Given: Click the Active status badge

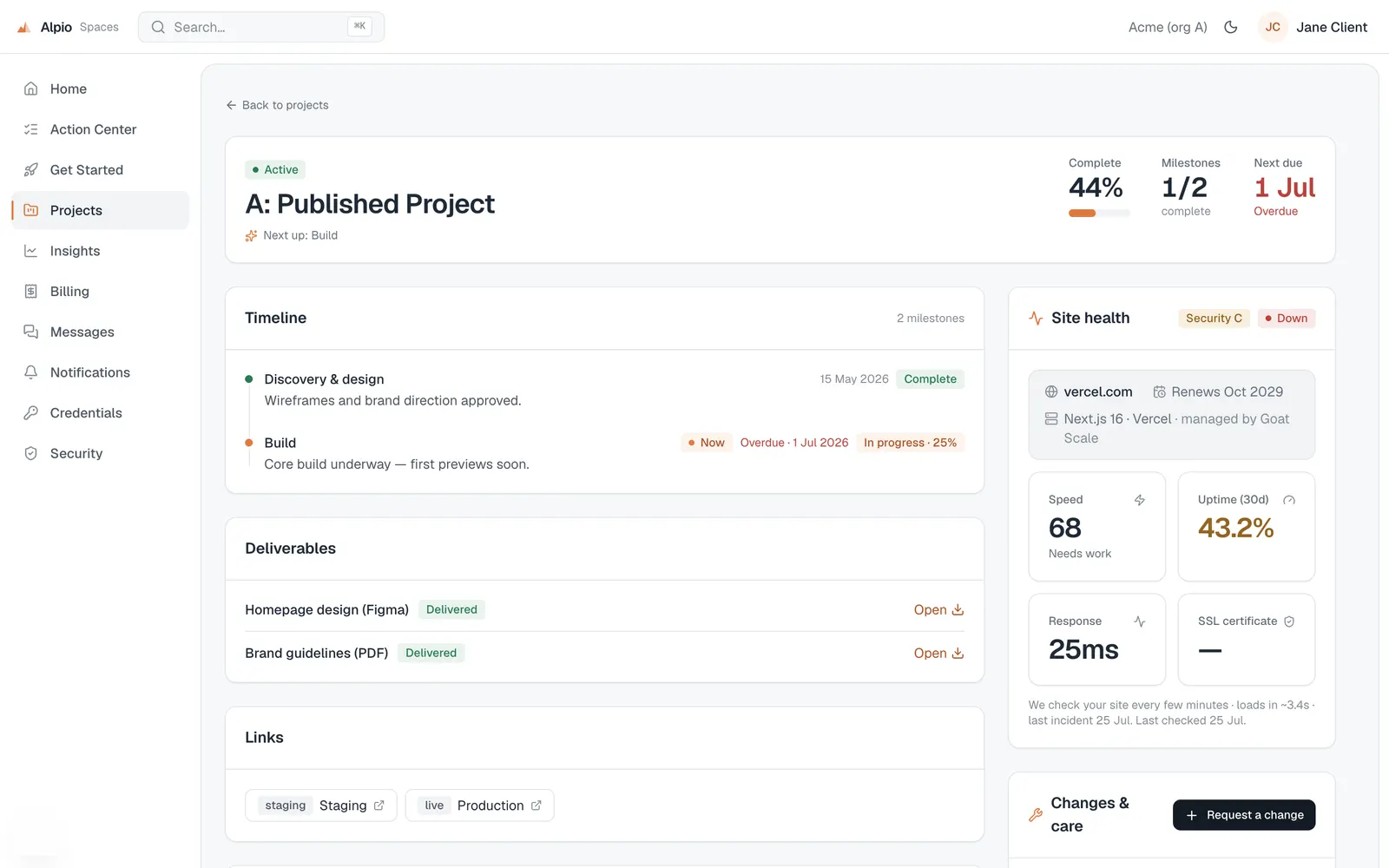Looking at the screenshot, I should pos(275,169).
